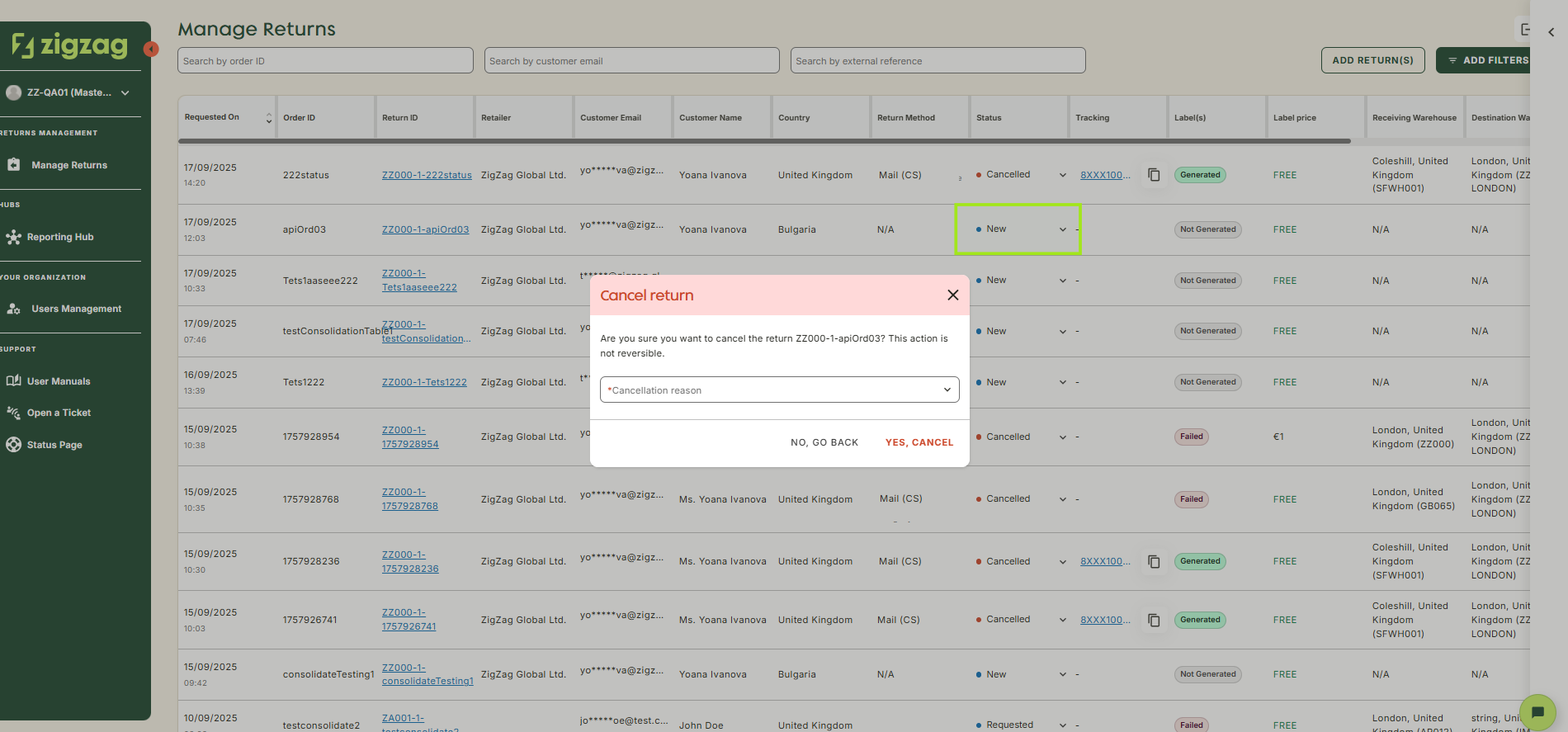Image resolution: width=1568 pixels, height=732 pixels.
Task: Click the Status Page icon
Action: coord(13,445)
